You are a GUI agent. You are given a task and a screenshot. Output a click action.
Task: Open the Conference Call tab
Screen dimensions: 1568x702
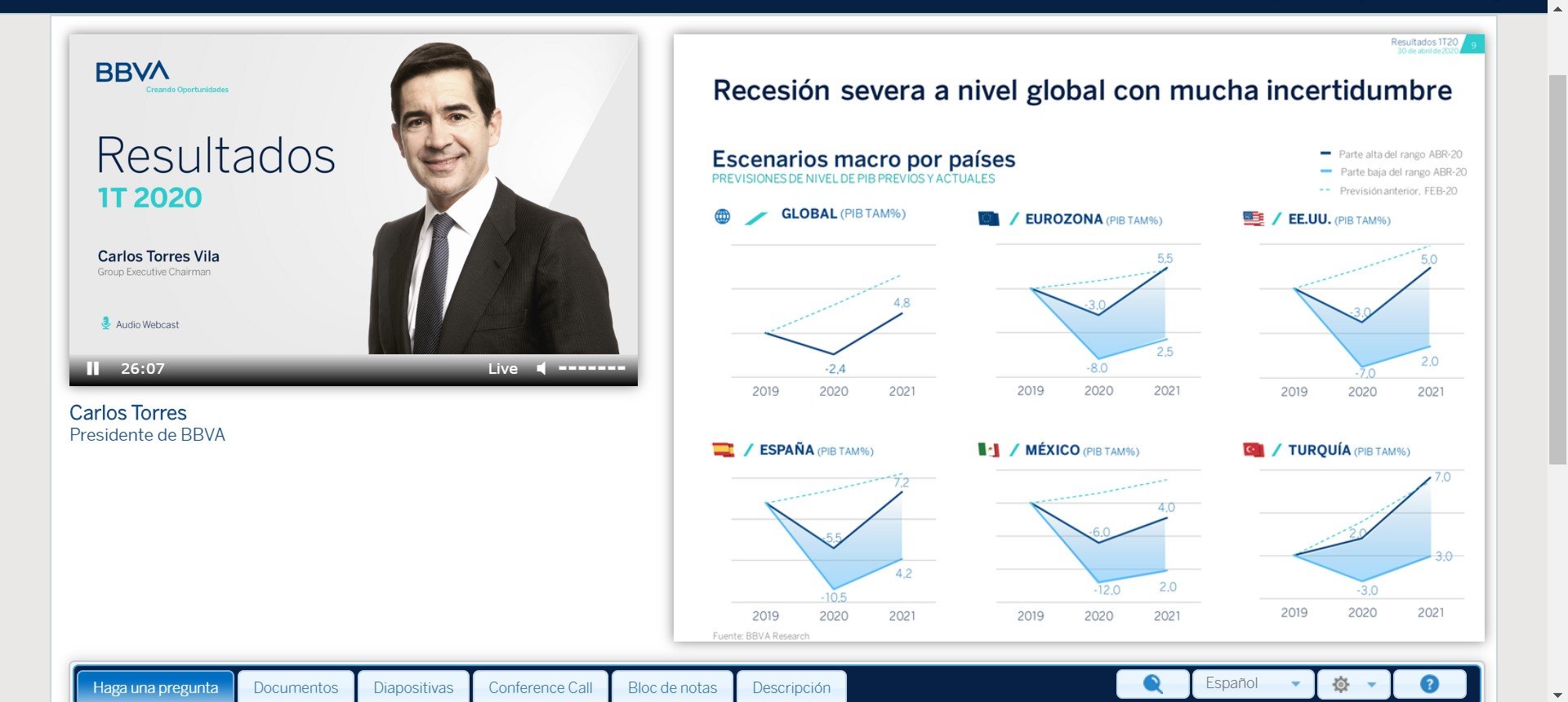pos(541,687)
